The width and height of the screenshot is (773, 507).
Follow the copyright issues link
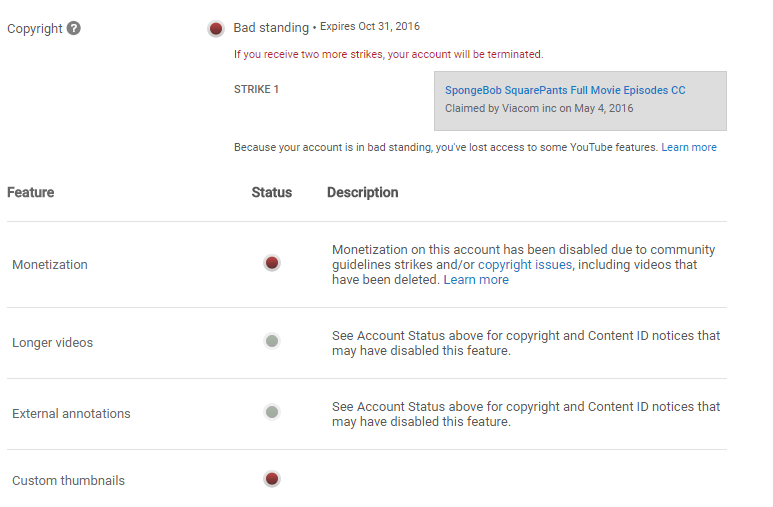coord(525,264)
